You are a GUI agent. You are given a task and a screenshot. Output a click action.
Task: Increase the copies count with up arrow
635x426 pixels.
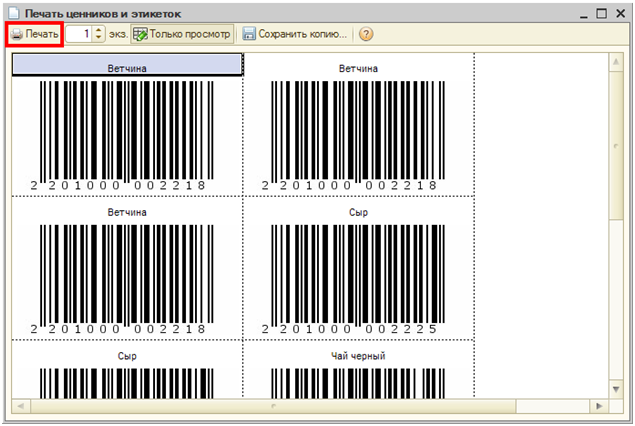[x=98, y=30]
